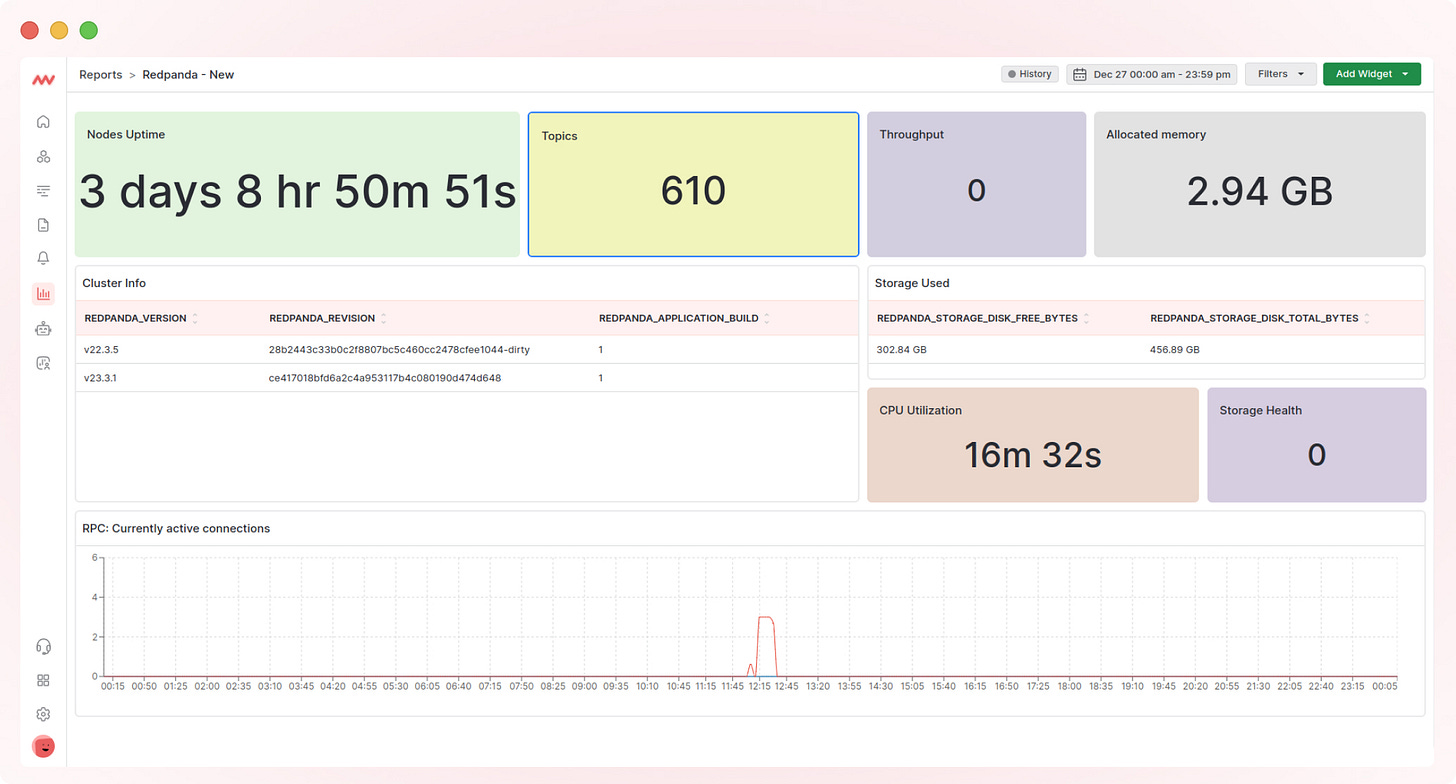
Task: Click the calendar icon in date range
Action: pyautogui.click(x=1080, y=74)
